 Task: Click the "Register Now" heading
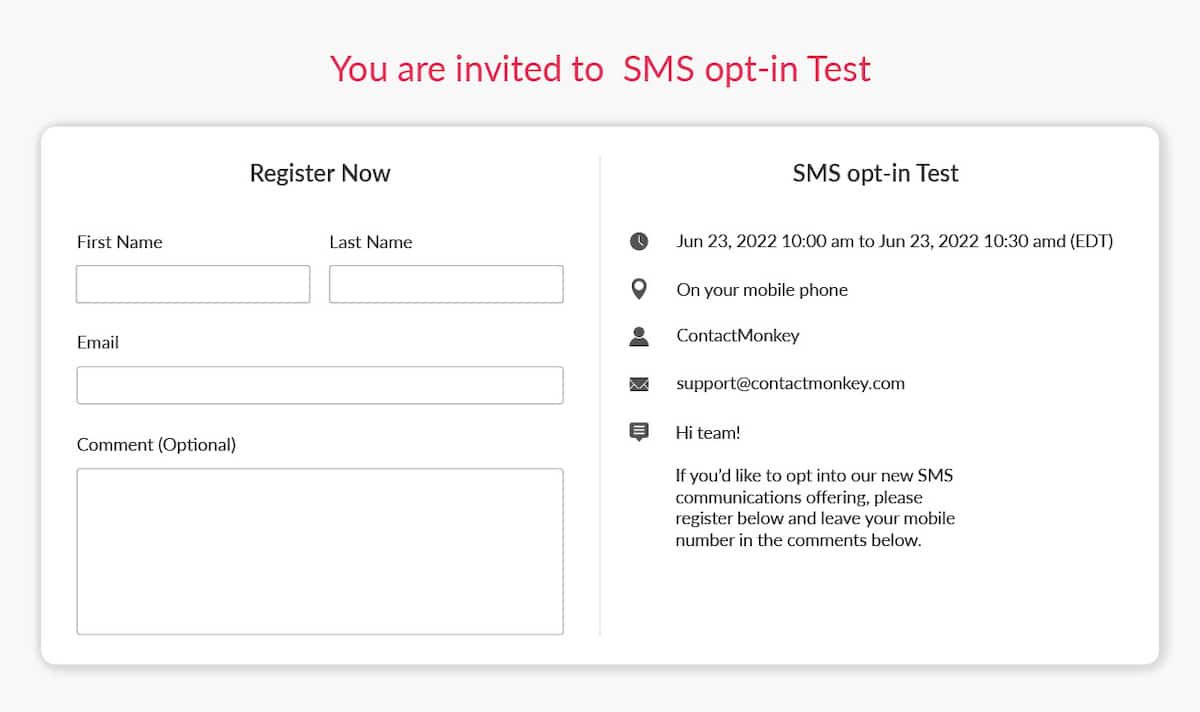point(320,173)
